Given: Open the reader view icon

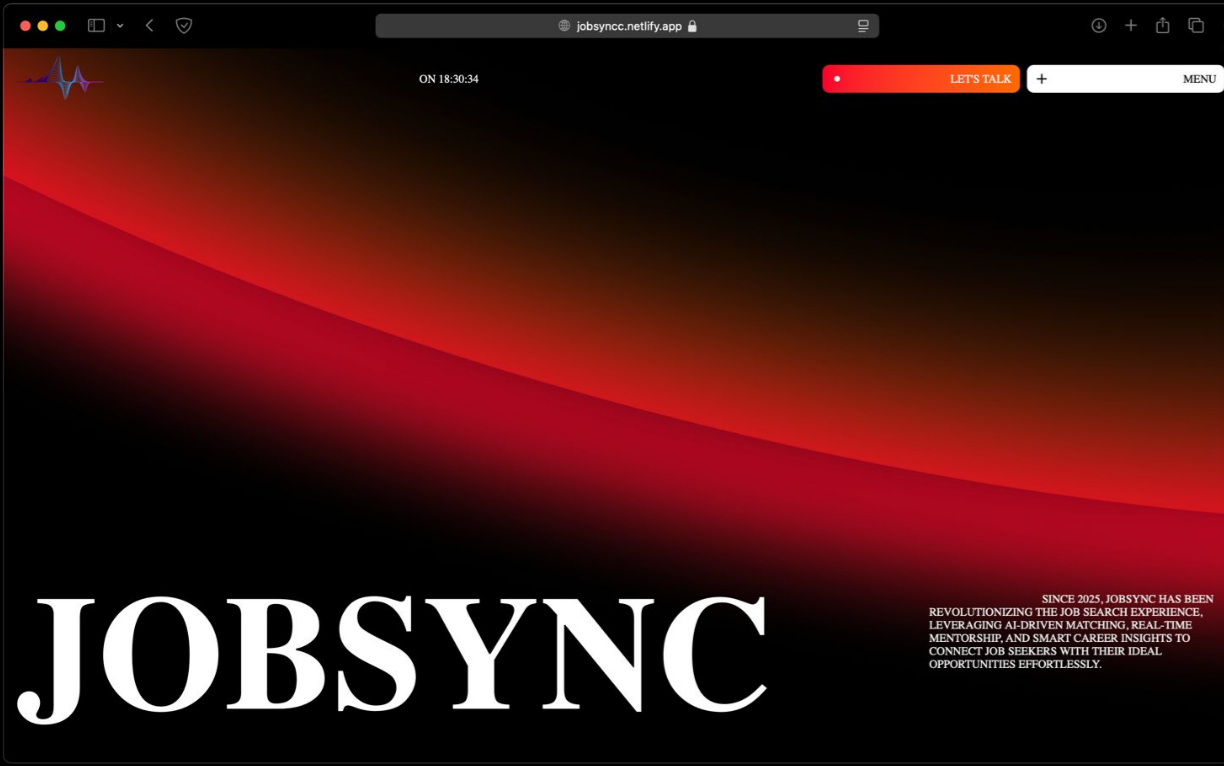Looking at the screenshot, I should [x=863, y=26].
